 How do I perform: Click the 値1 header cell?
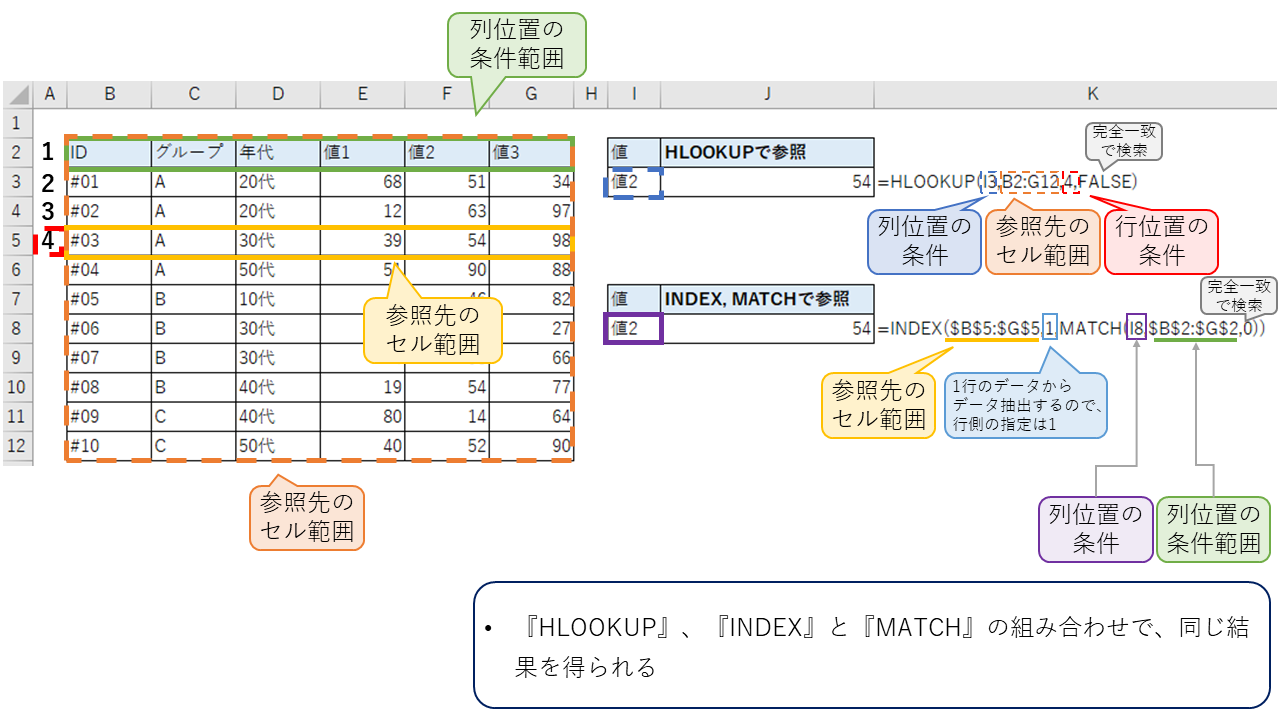click(x=362, y=152)
